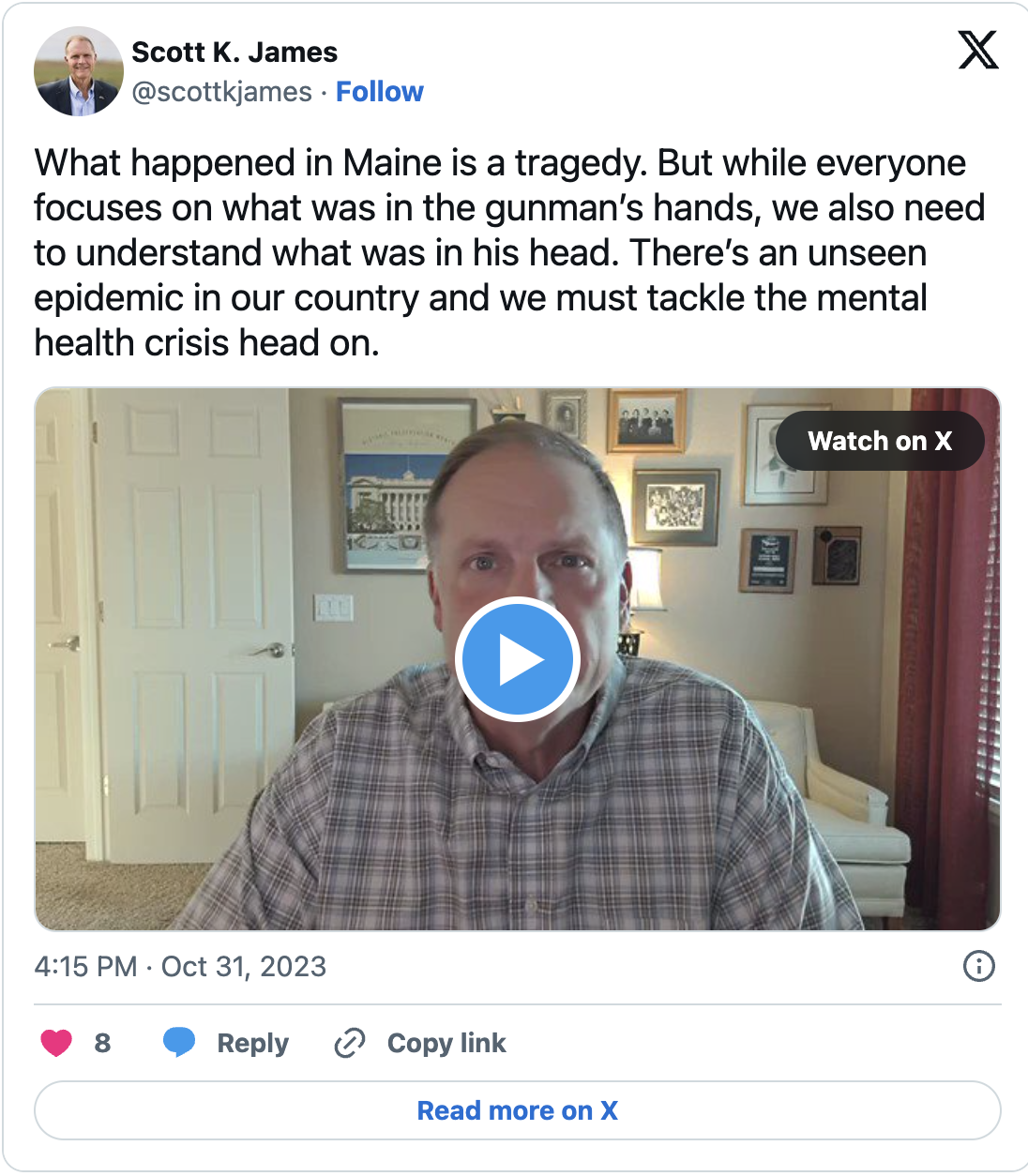Click the Read more on X button
The image size is (1028, 1176).
click(x=517, y=1110)
